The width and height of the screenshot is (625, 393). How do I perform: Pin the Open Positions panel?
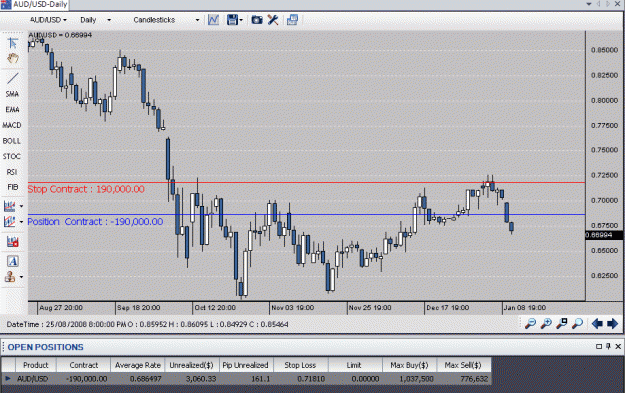point(608,346)
